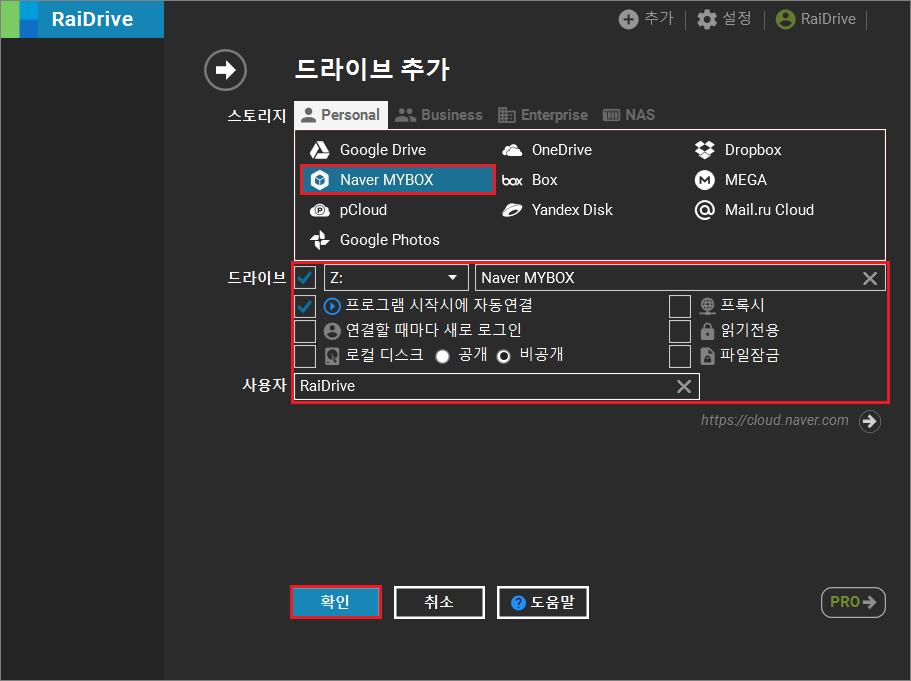The width and height of the screenshot is (911, 681).
Task: Switch to the NAS tab
Action: pos(629,115)
